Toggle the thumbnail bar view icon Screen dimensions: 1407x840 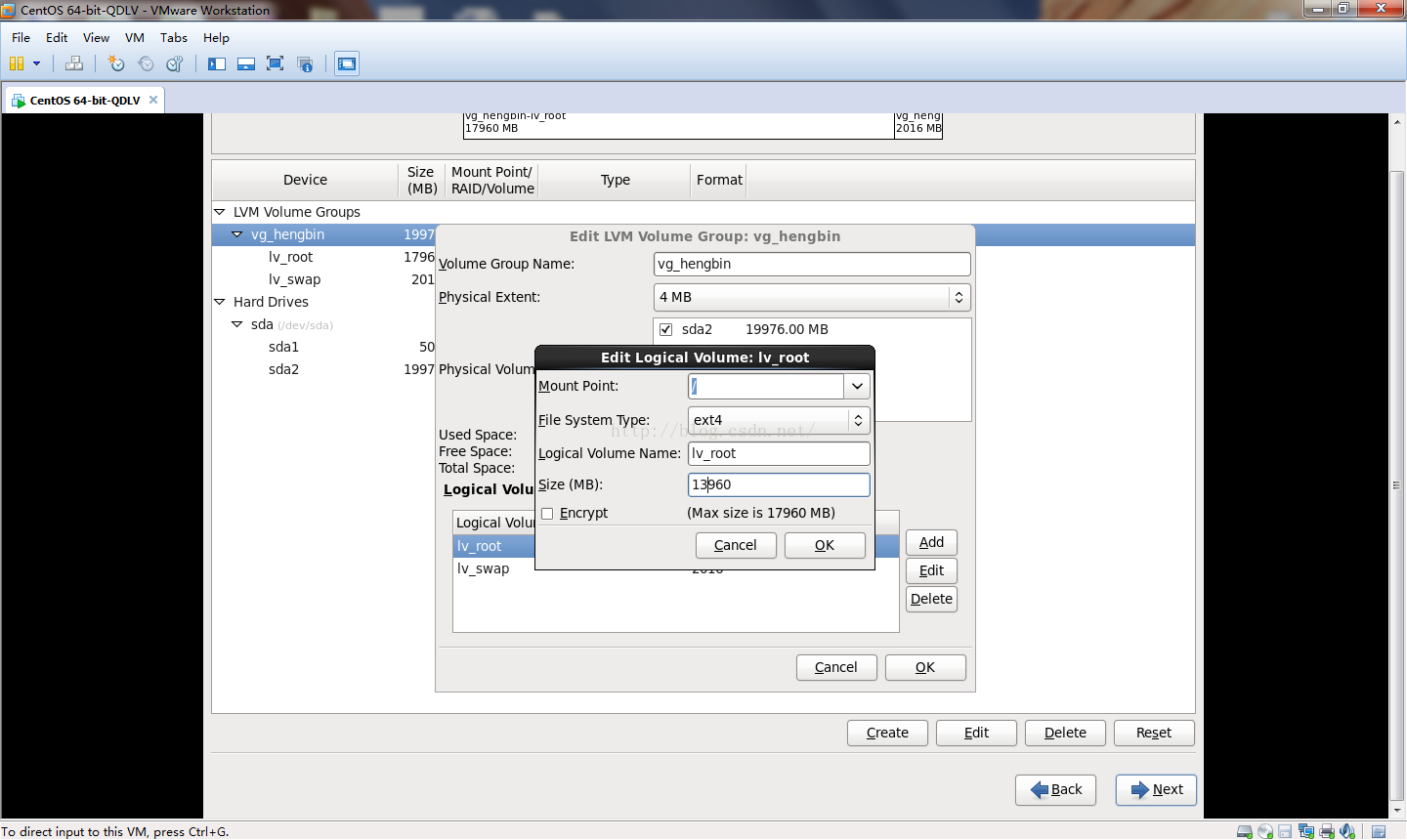pos(246,63)
